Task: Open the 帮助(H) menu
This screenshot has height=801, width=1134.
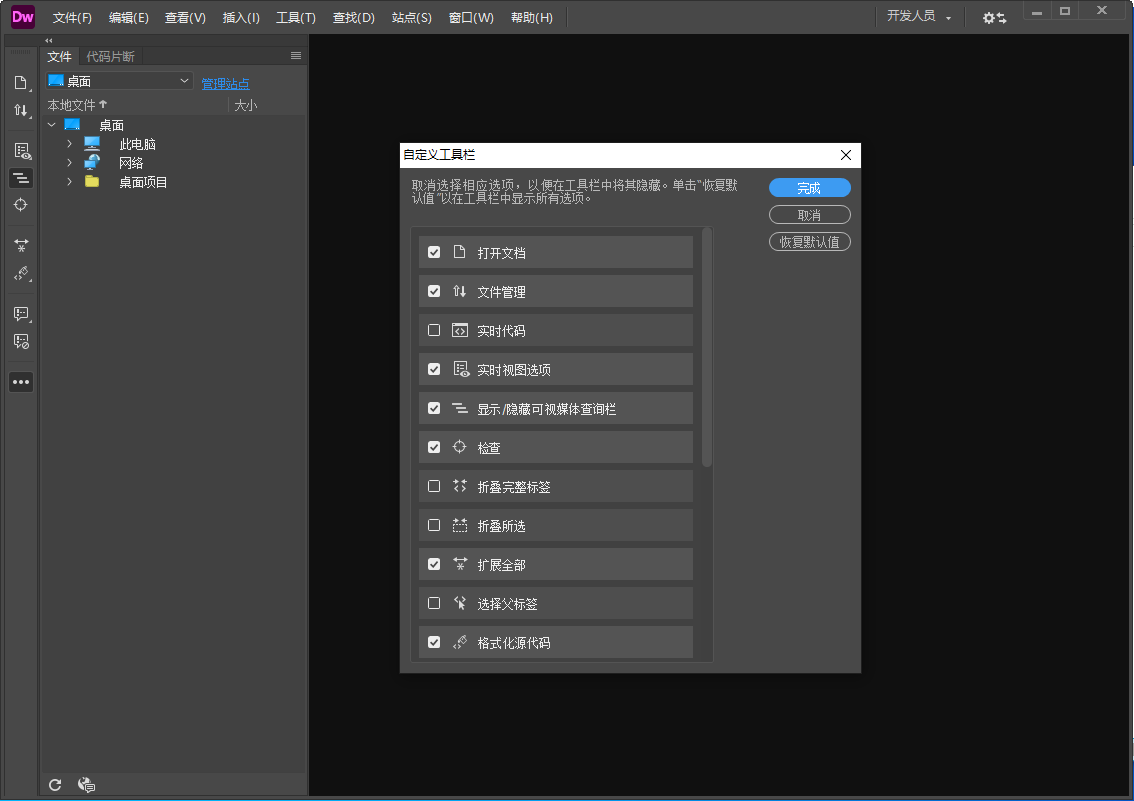Action: 532,17
